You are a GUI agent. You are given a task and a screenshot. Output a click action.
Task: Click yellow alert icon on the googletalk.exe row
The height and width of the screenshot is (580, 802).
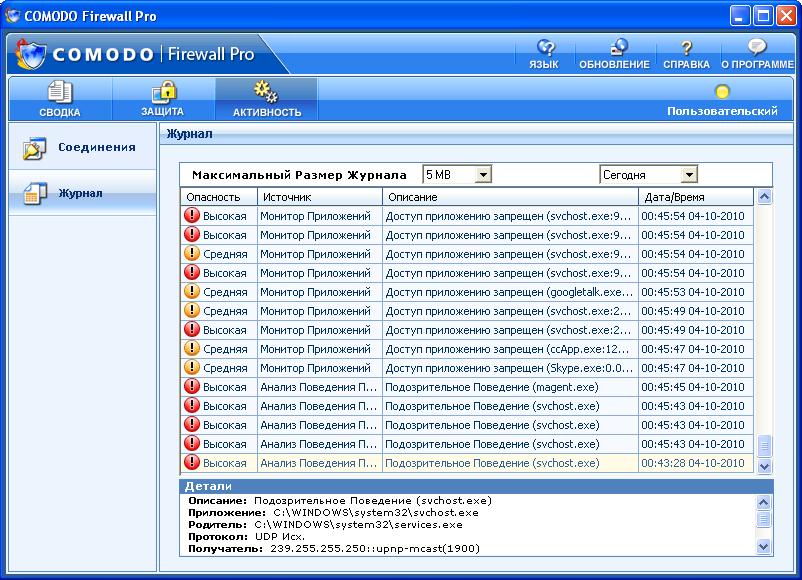(x=192, y=292)
